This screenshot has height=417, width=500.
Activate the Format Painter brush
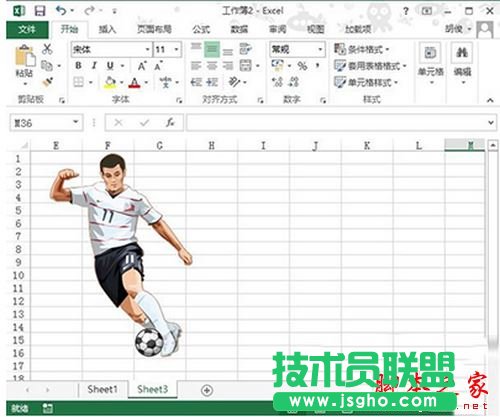48,82
